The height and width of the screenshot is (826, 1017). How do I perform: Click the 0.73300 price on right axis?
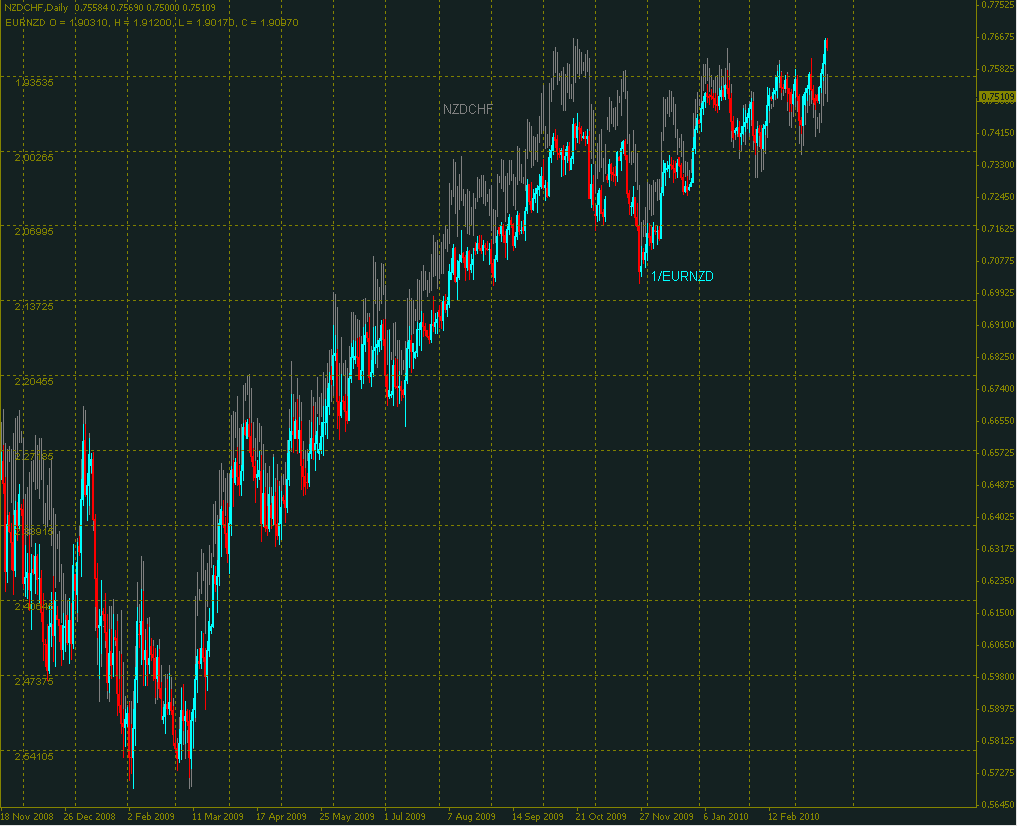pos(998,165)
